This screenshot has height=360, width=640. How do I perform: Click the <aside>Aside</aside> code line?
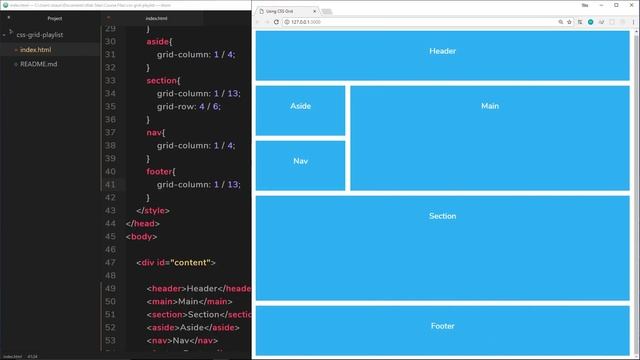point(193,328)
